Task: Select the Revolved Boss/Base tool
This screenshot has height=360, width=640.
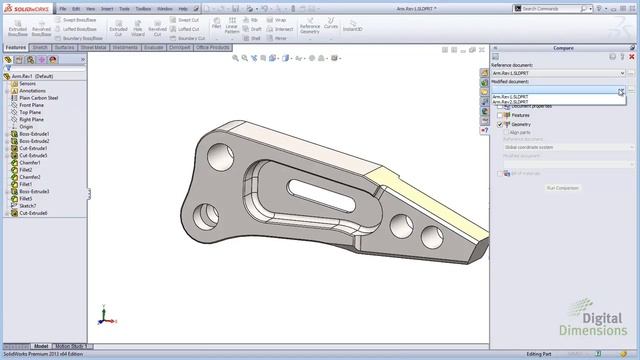Action: 41,29
